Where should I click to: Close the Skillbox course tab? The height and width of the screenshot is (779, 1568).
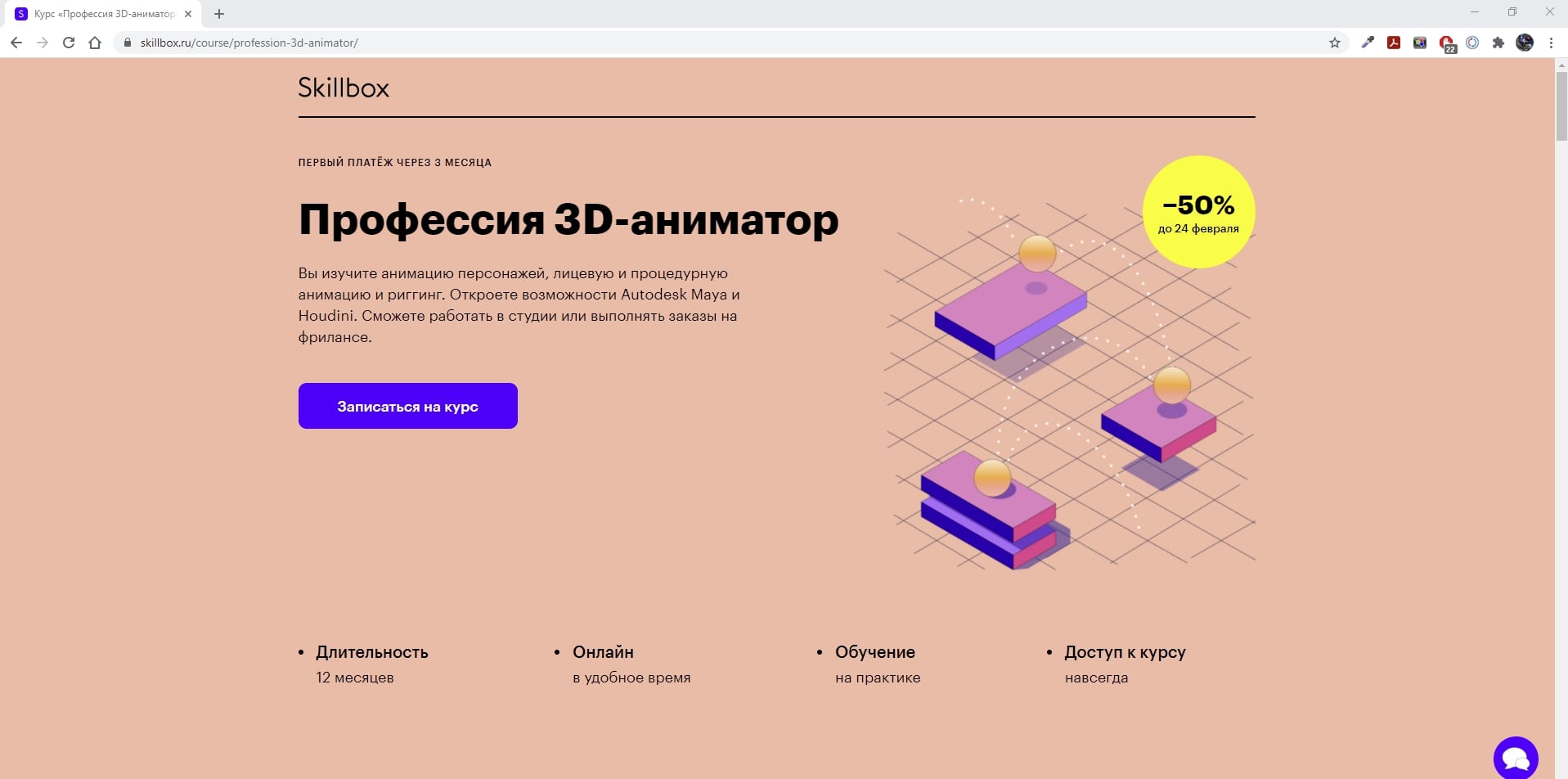[188, 14]
